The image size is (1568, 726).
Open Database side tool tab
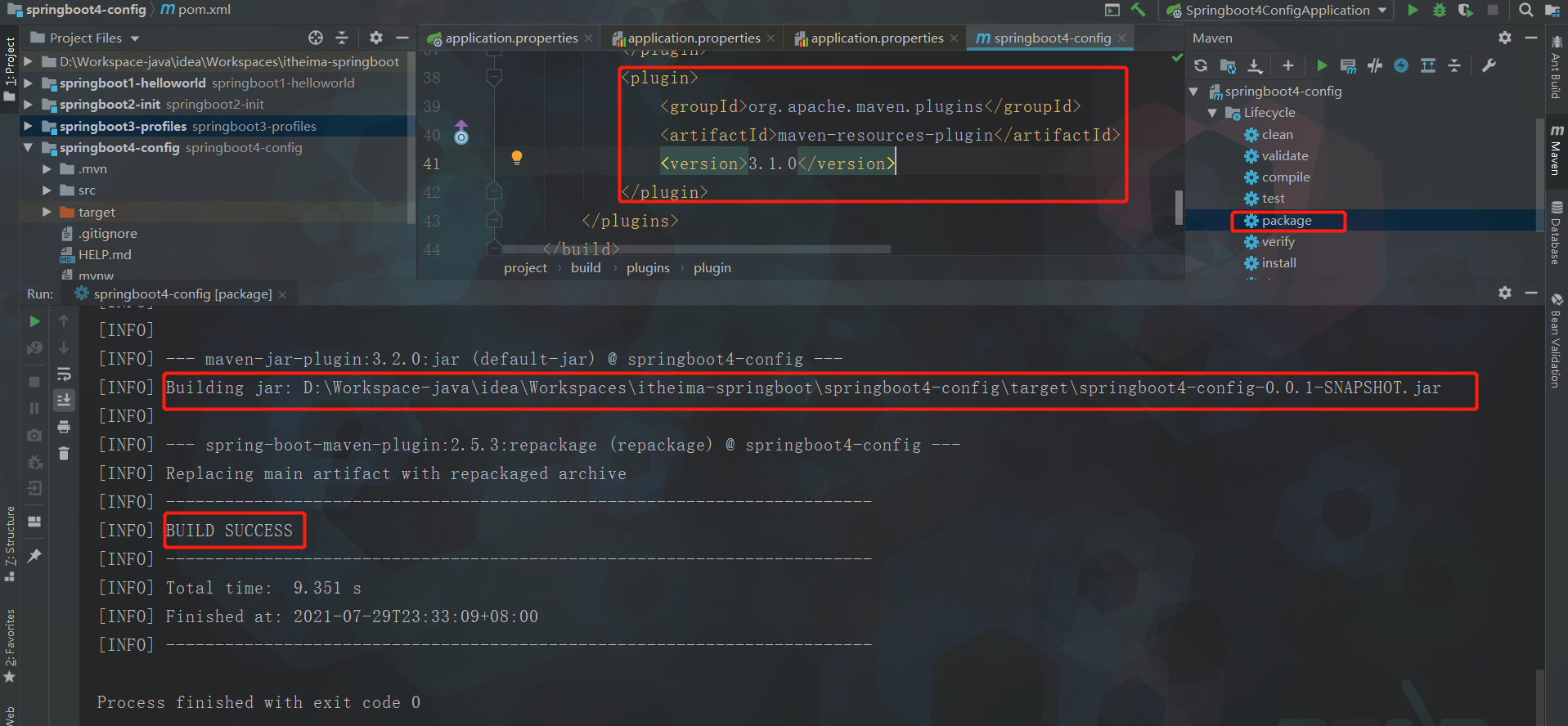point(1556,233)
